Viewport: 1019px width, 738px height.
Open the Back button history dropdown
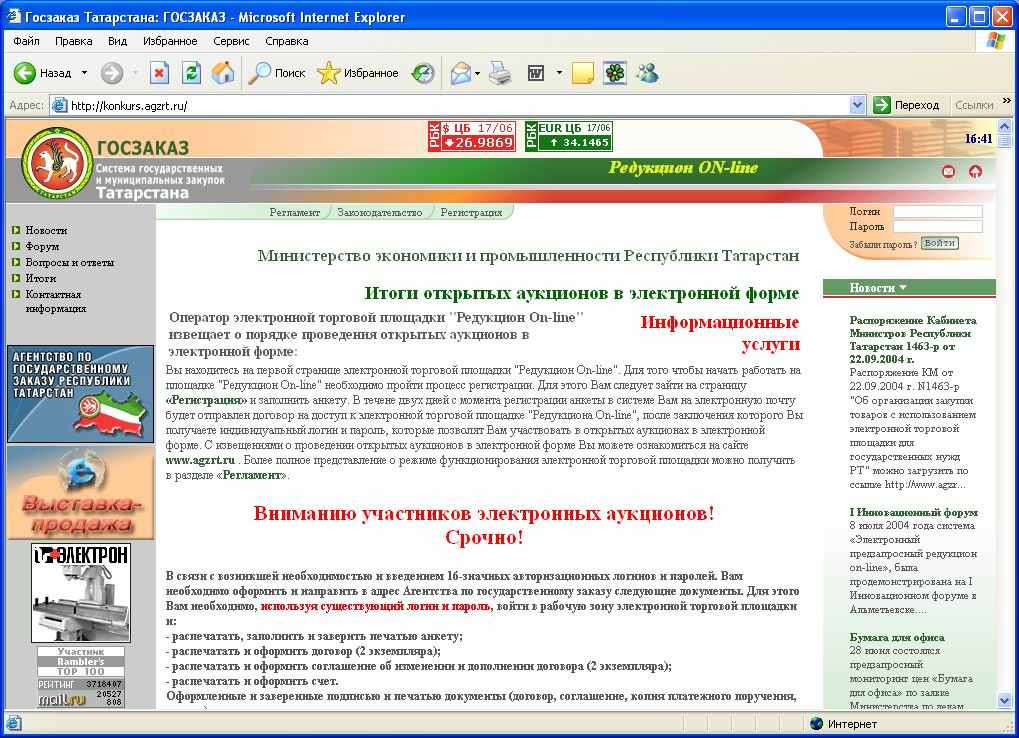pos(84,73)
